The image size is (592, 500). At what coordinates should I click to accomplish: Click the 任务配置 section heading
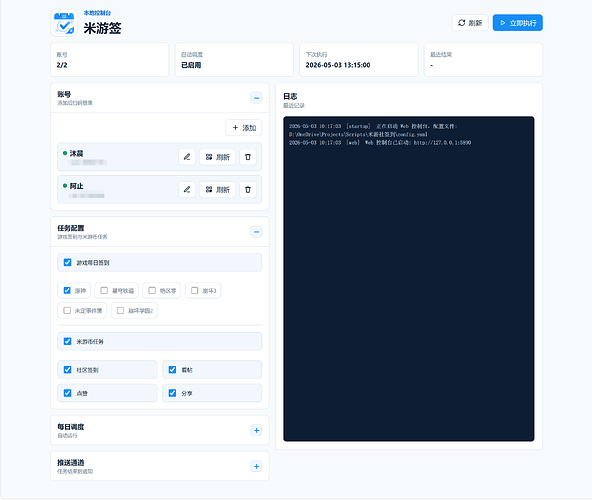click(71, 228)
